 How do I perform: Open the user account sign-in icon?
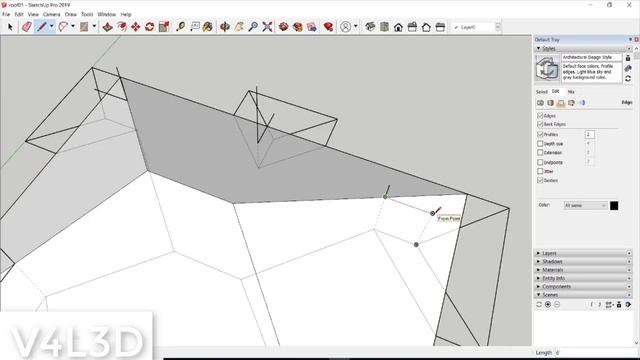(345, 27)
